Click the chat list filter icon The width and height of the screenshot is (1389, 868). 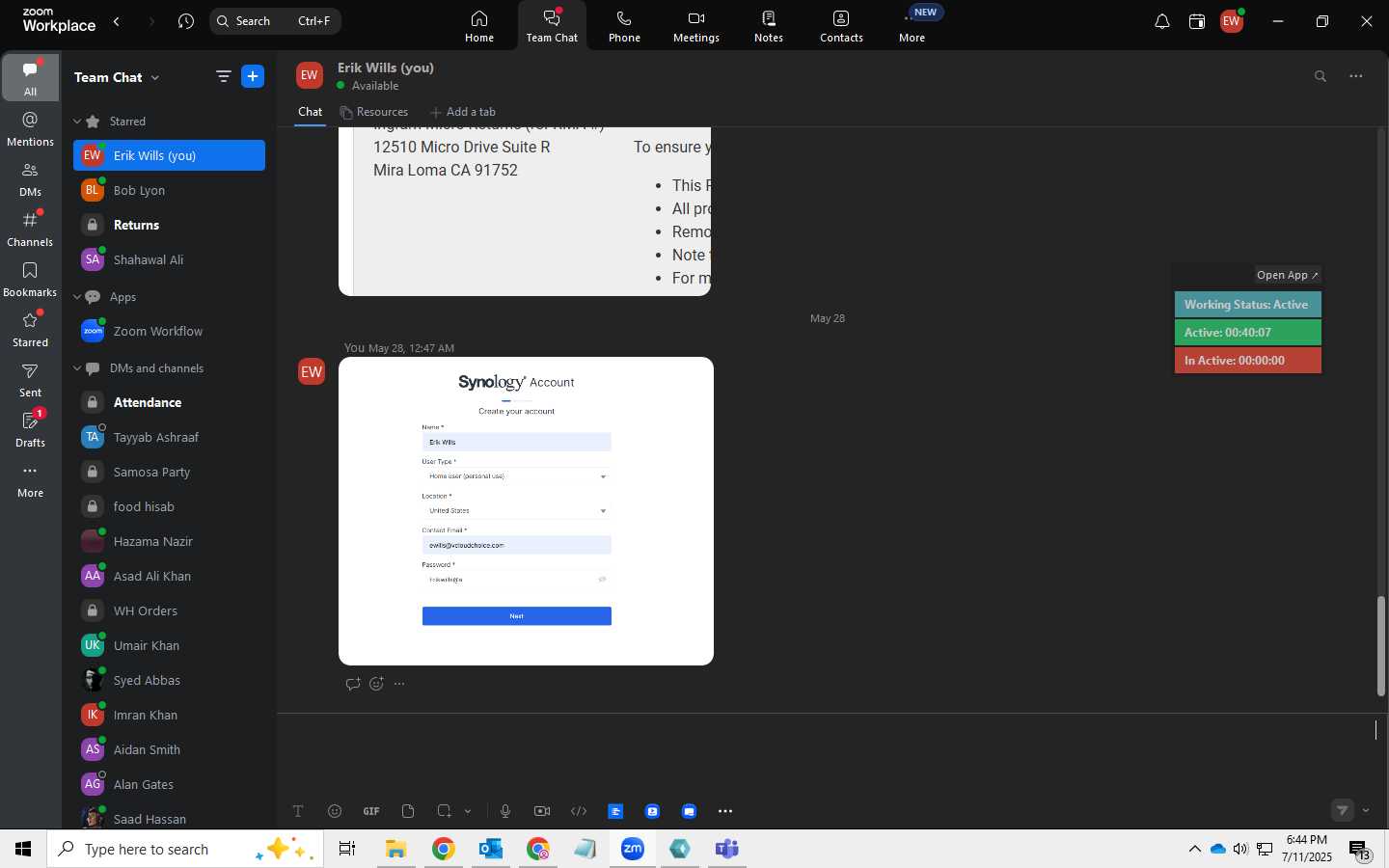(224, 77)
